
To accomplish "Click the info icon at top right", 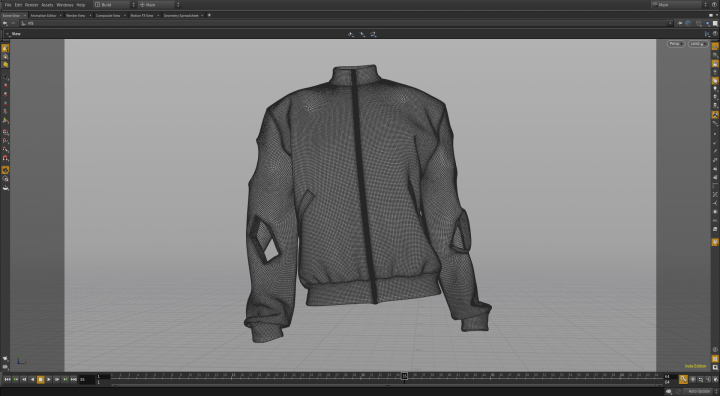I will (714, 5).
